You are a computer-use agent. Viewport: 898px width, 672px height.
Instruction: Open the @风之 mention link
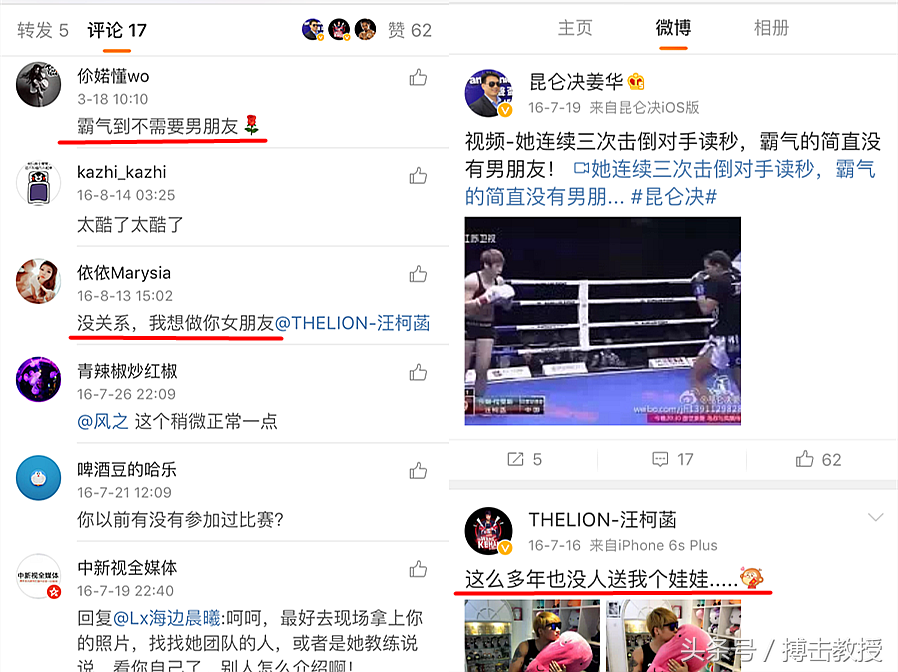103,422
